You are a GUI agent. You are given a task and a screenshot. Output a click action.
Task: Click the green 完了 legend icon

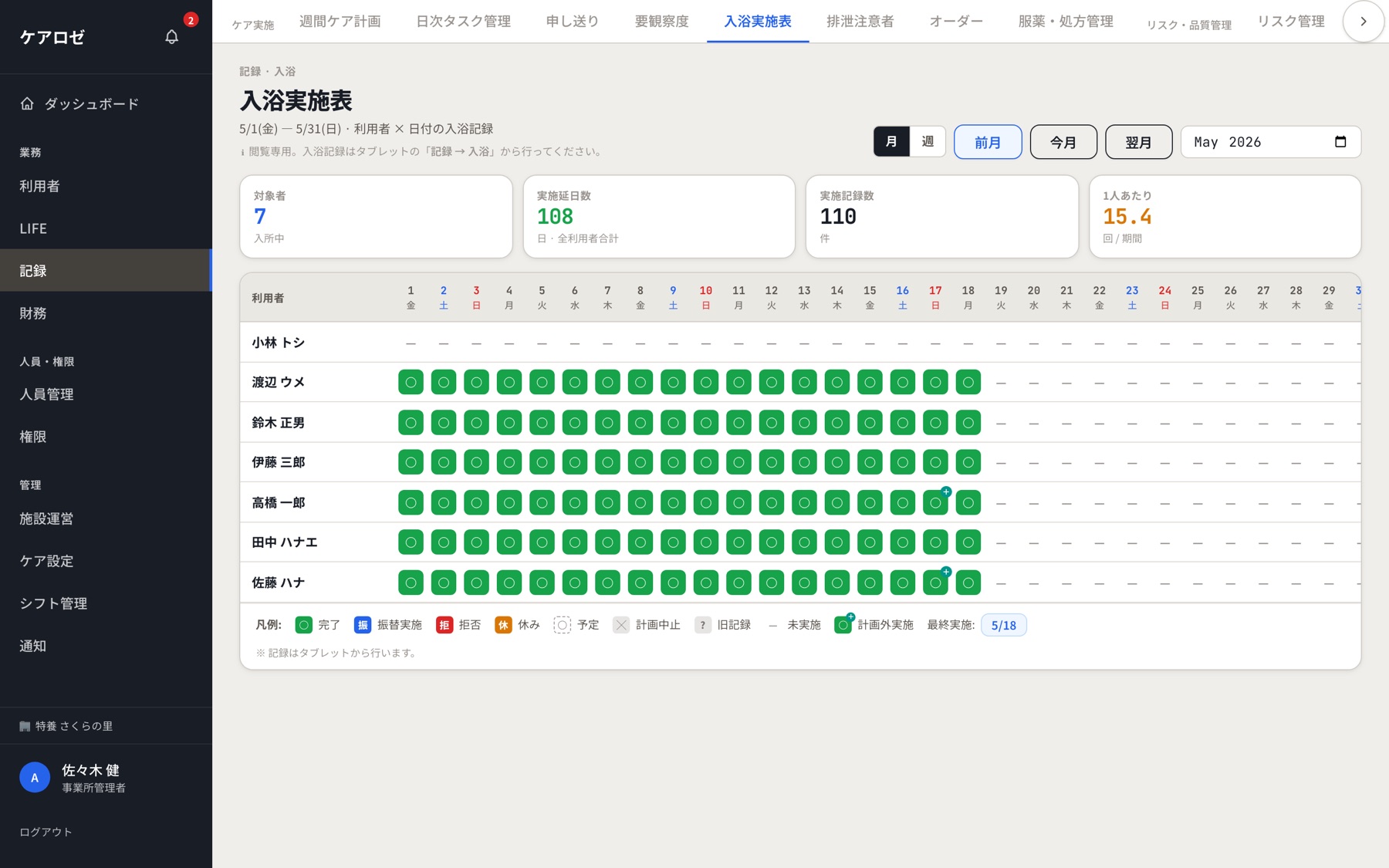coord(304,625)
